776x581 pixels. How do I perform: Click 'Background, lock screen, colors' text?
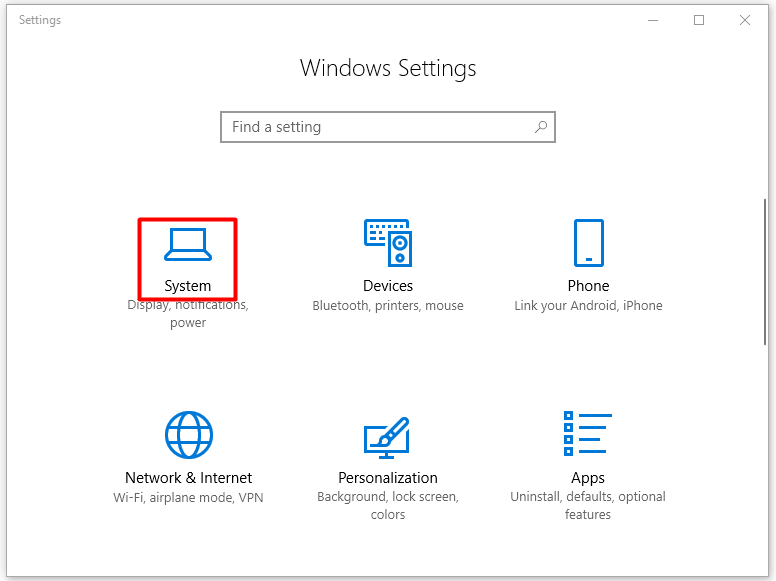388,505
